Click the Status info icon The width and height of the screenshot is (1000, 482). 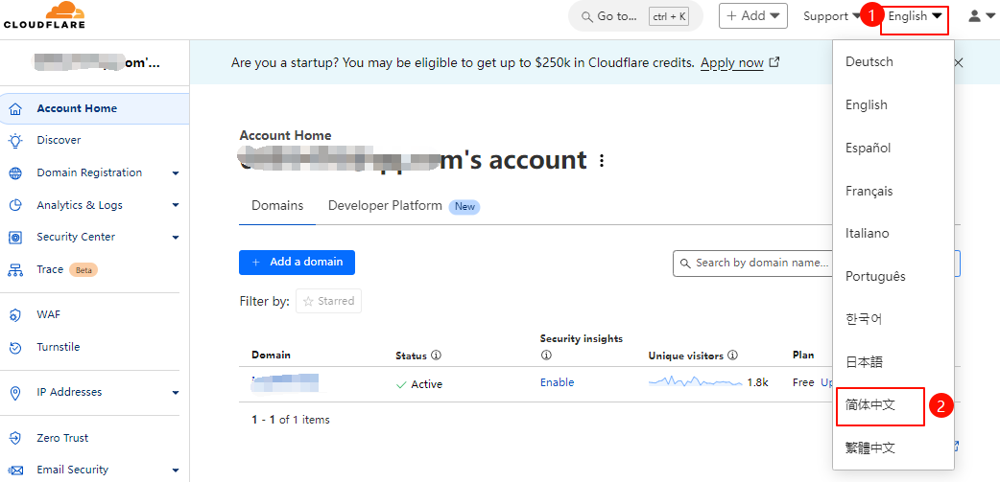pyautogui.click(x=436, y=355)
